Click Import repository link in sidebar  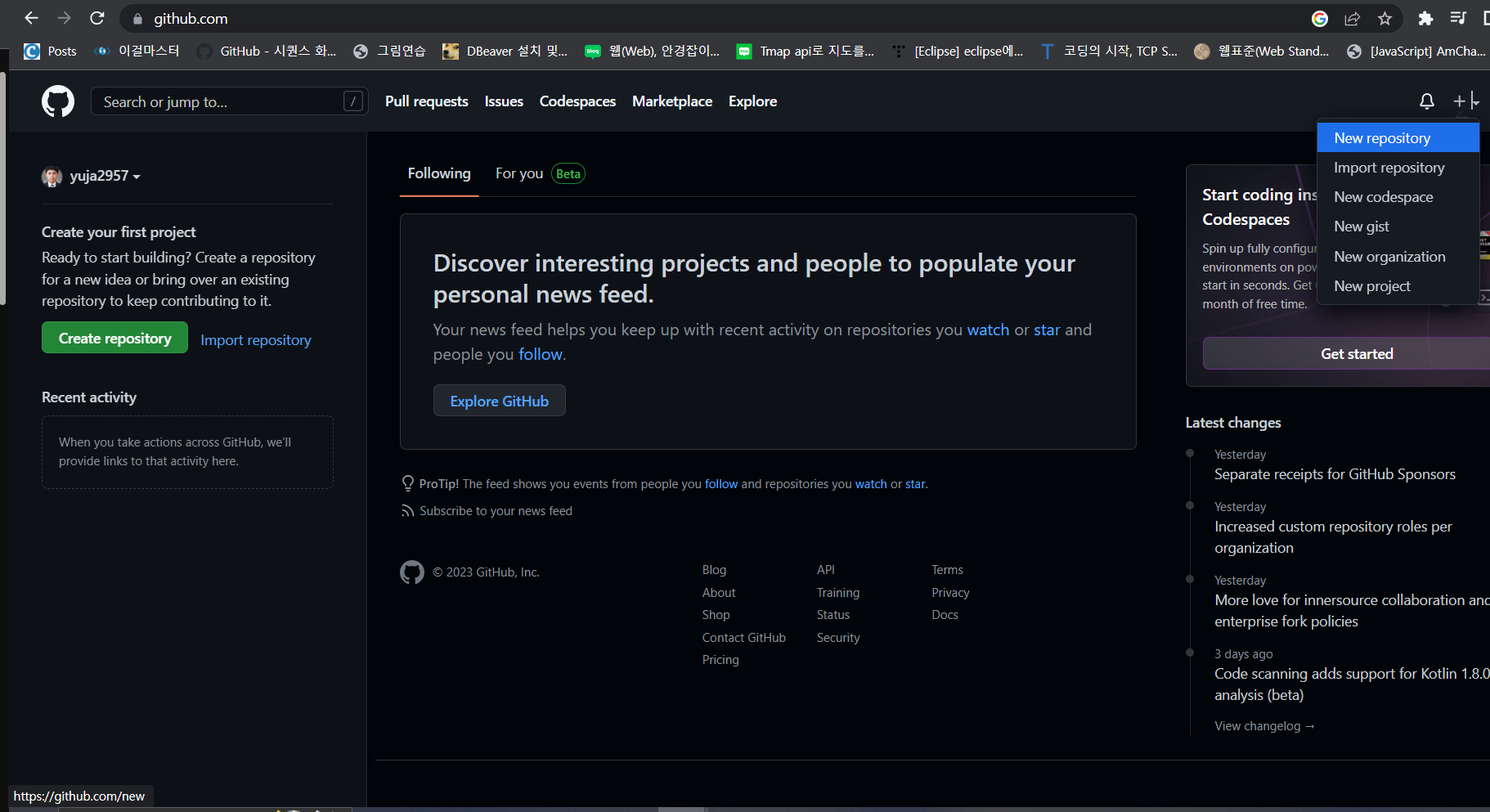click(x=256, y=340)
